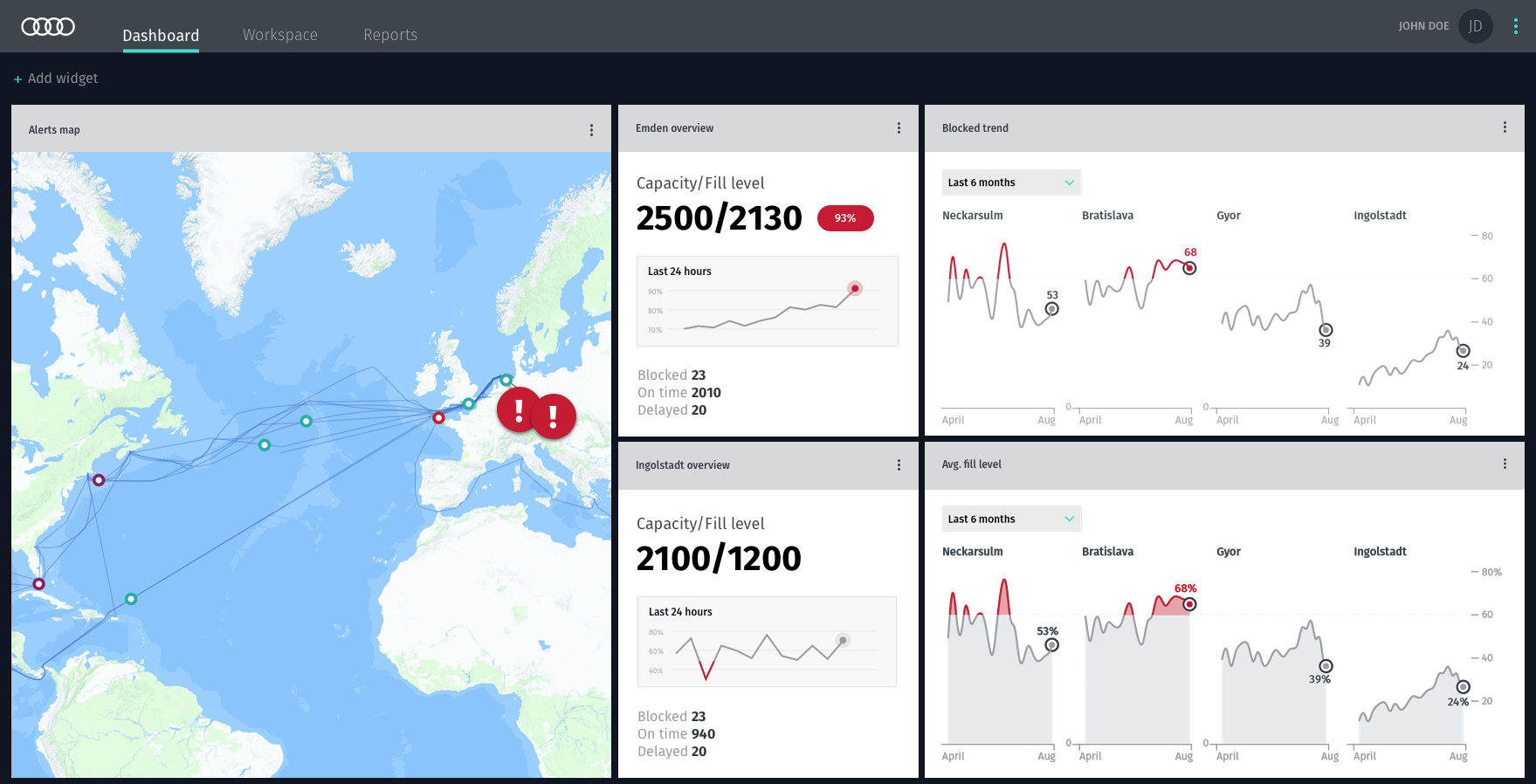Expand Avg. fill level Last 6 months dropdown
Viewport: 1536px width, 784px height.
tap(1011, 519)
